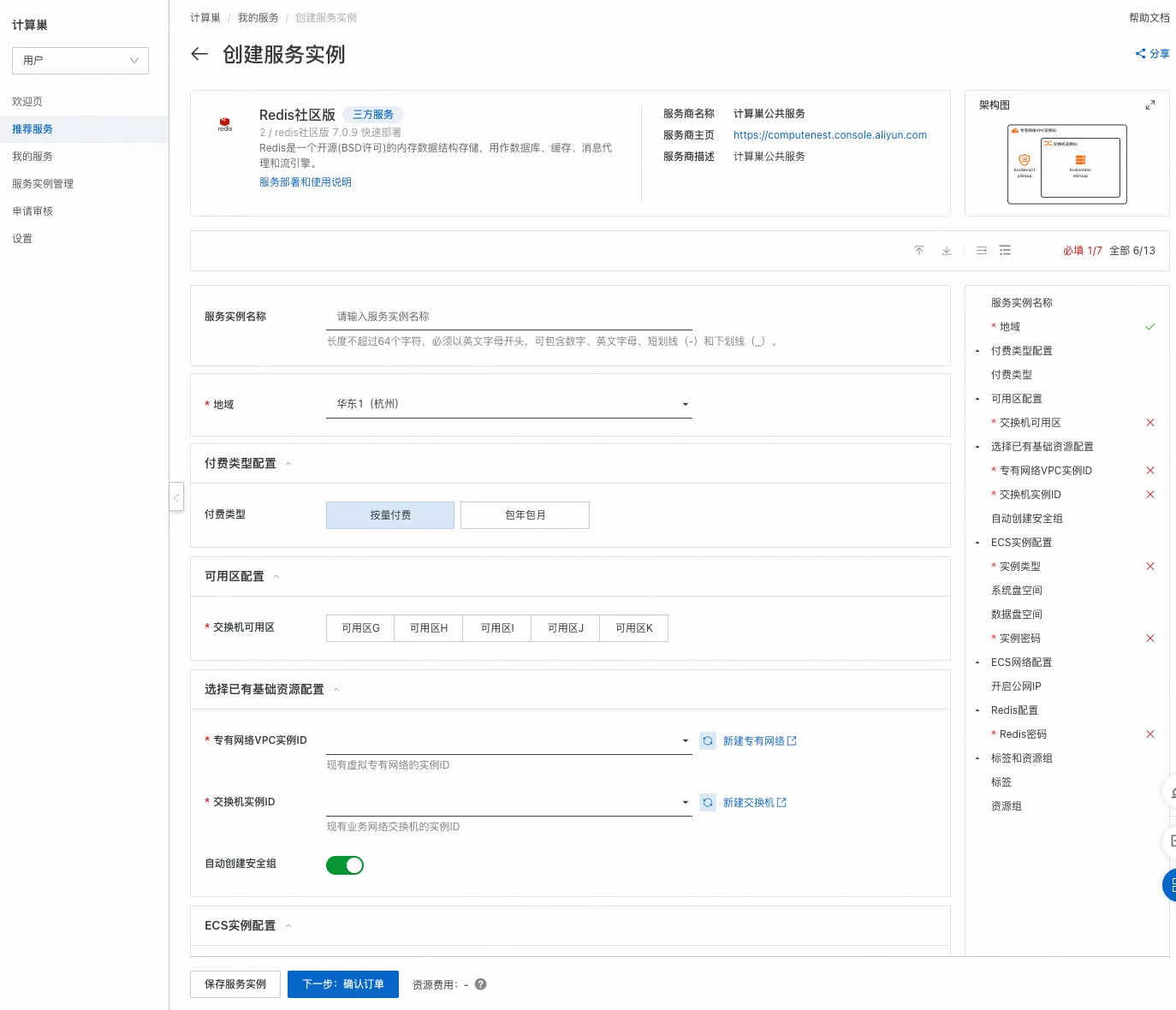1176x1010 pixels.
Task: Click 我的服务 in the breadcrumb
Action: point(258,18)
